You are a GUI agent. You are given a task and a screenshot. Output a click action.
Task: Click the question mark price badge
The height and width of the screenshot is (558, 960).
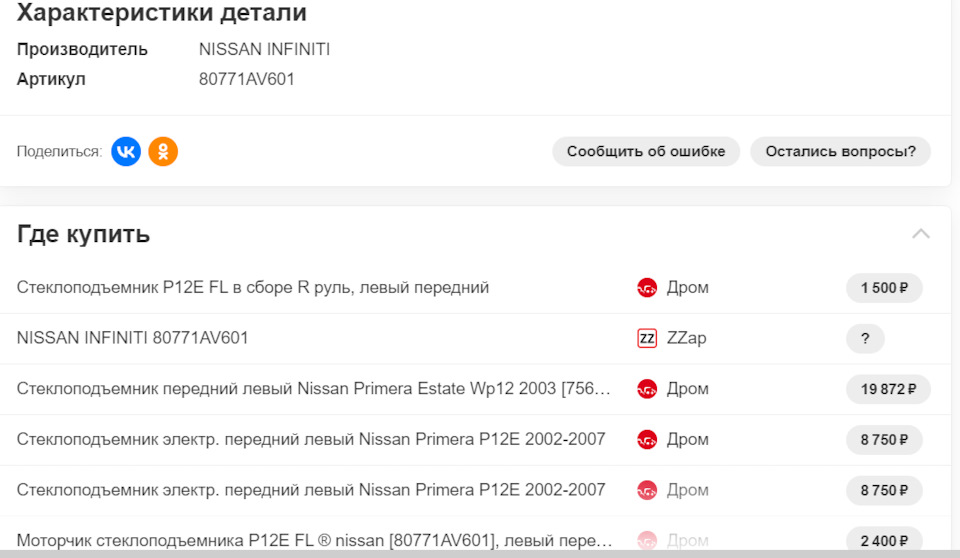[865, 338]
